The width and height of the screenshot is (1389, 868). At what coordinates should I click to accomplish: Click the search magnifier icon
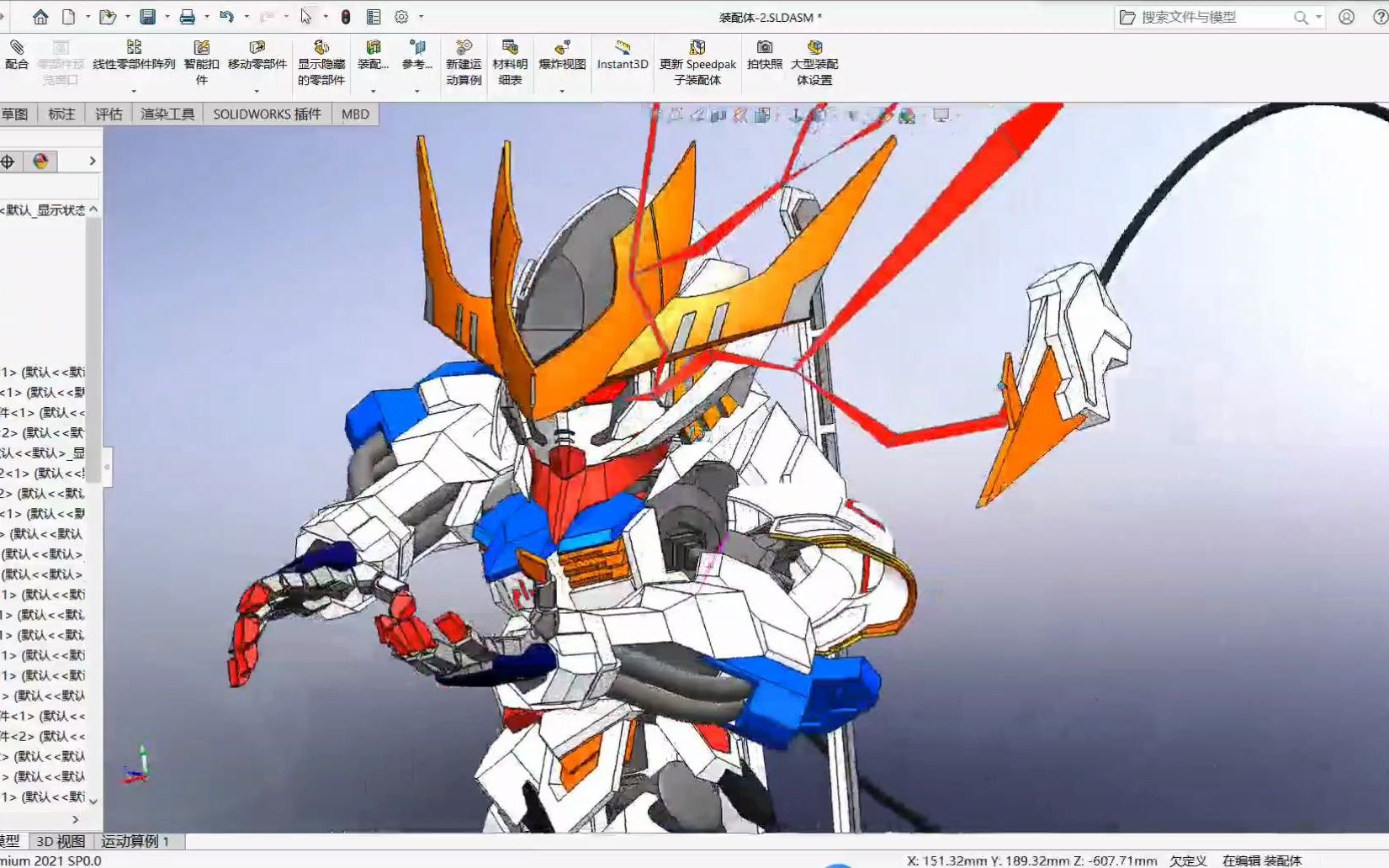click(1301, 18)
